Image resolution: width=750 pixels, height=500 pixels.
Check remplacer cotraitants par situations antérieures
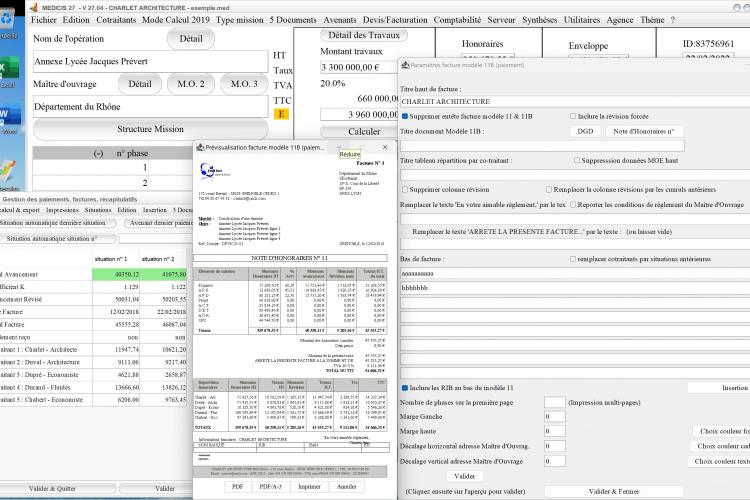tap(573, 259)
